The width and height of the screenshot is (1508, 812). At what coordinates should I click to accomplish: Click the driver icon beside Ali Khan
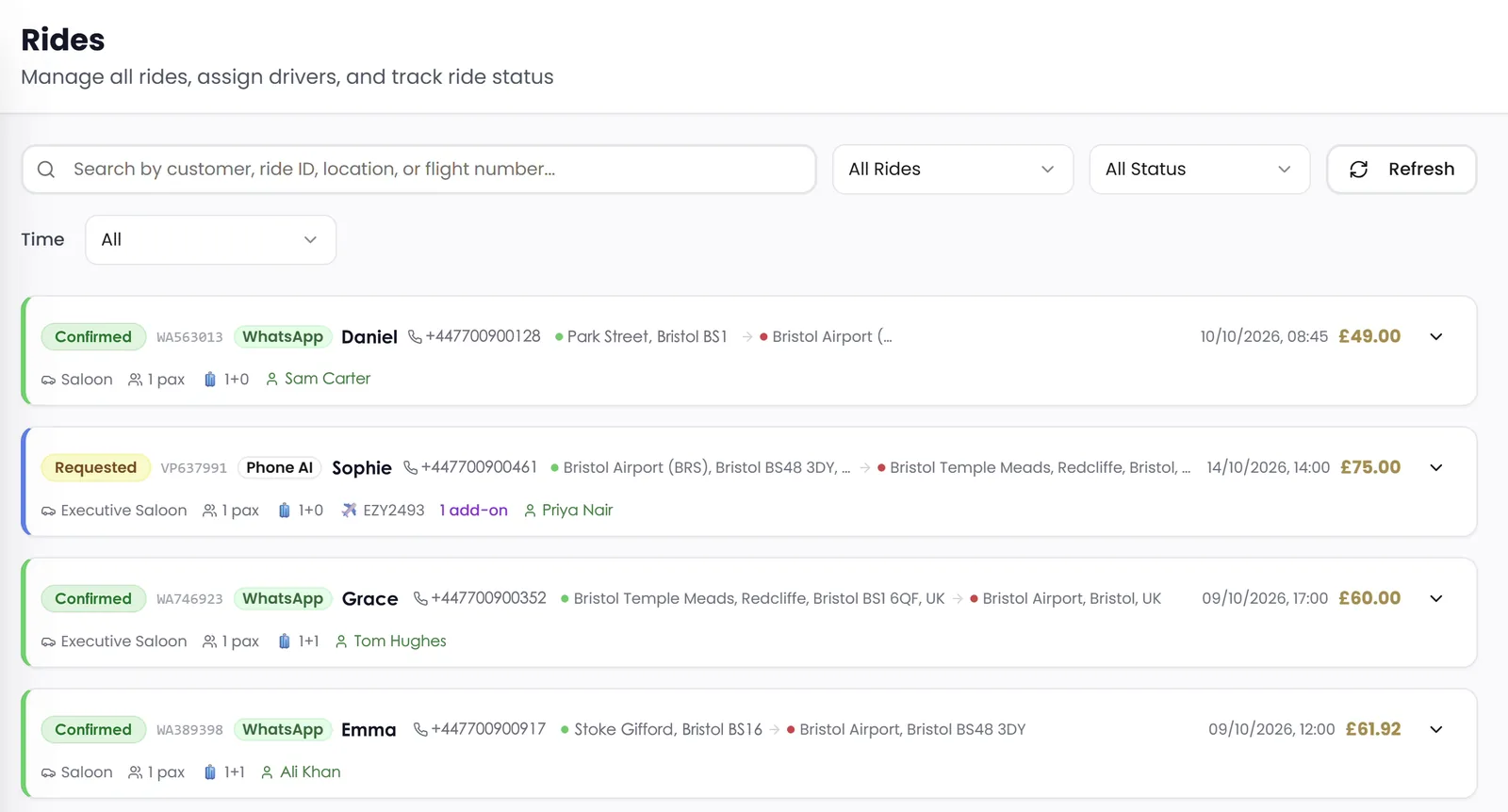coord(267,772)
